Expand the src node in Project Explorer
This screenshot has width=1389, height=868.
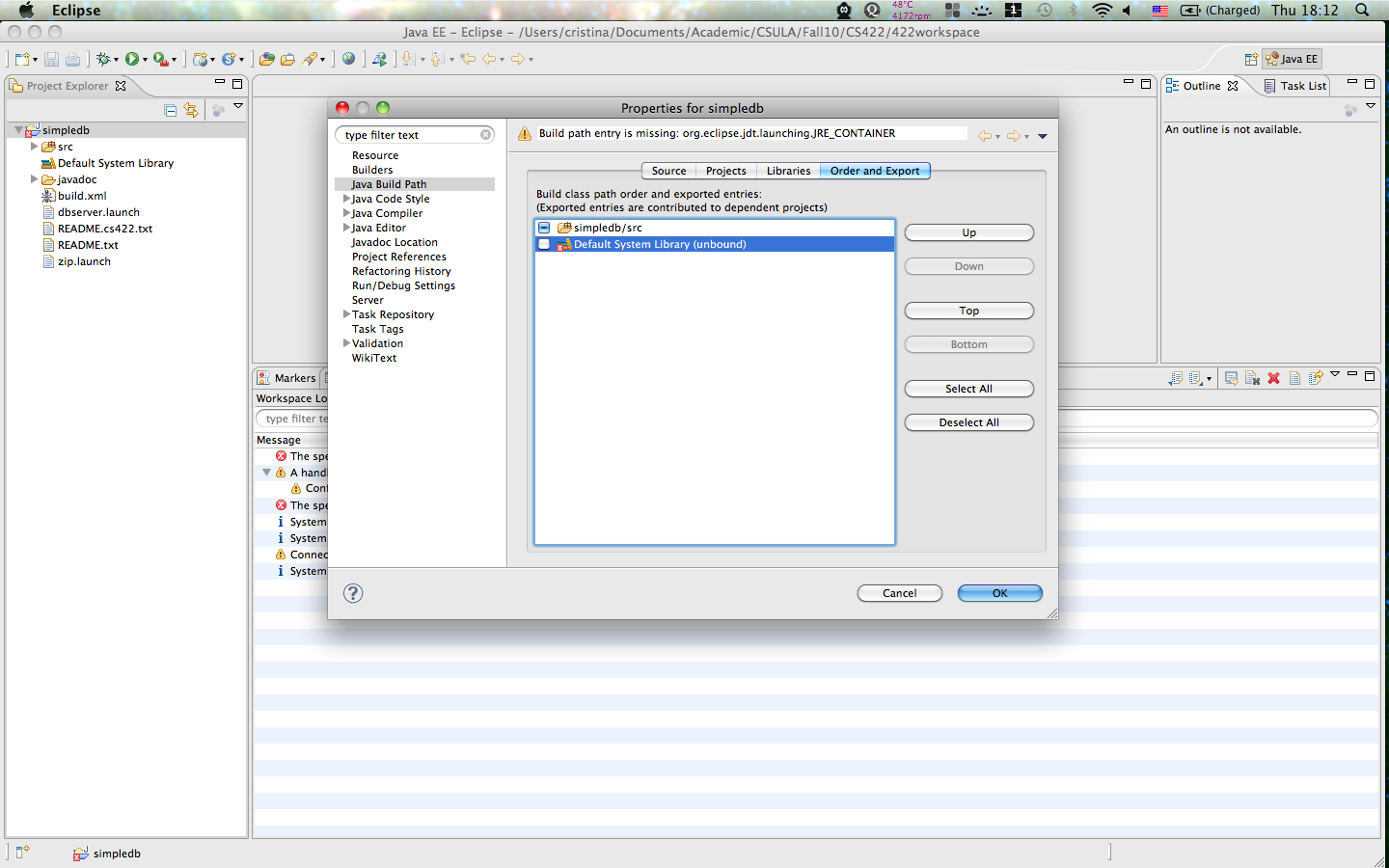(x=35, y=146)
